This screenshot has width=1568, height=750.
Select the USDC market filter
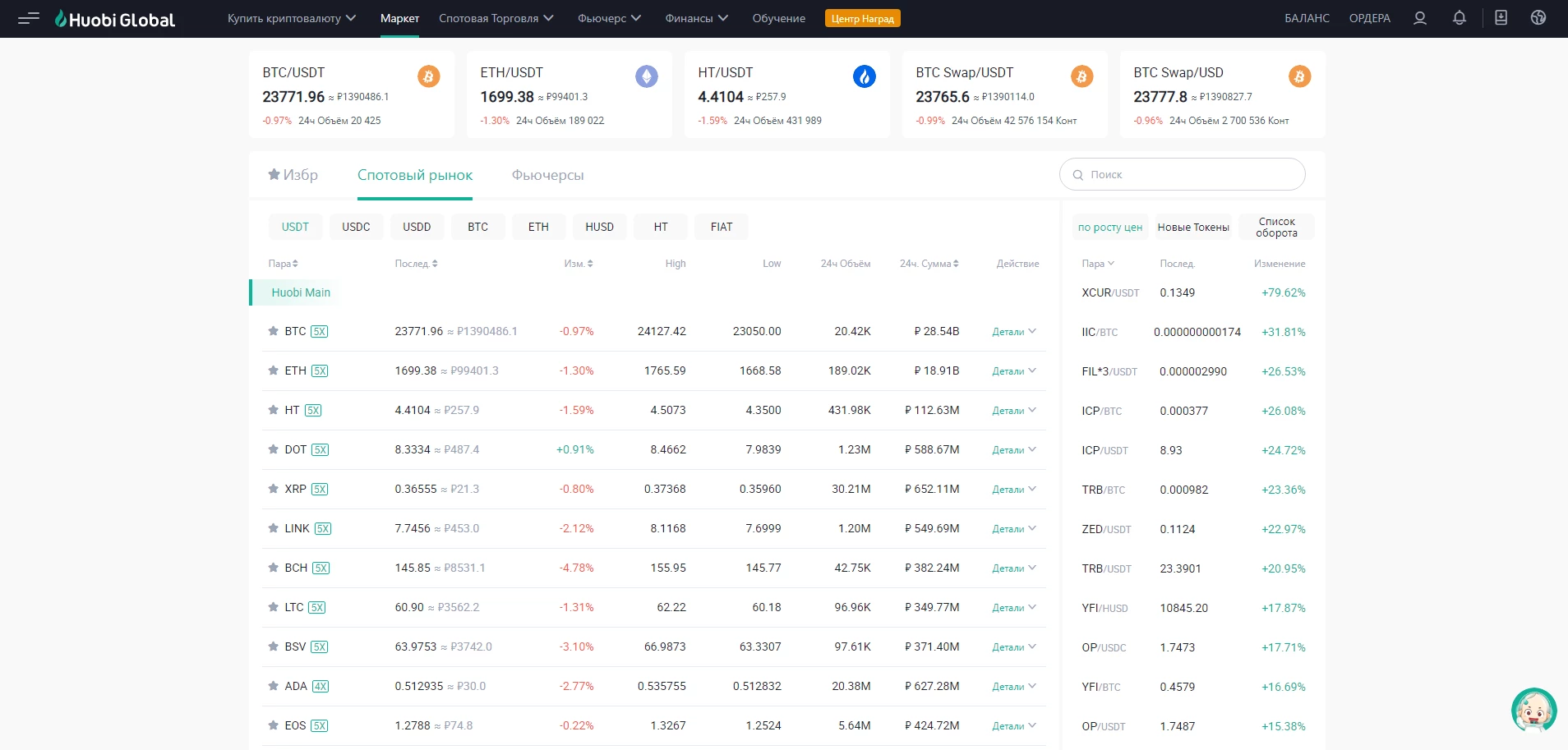[356, 227]
